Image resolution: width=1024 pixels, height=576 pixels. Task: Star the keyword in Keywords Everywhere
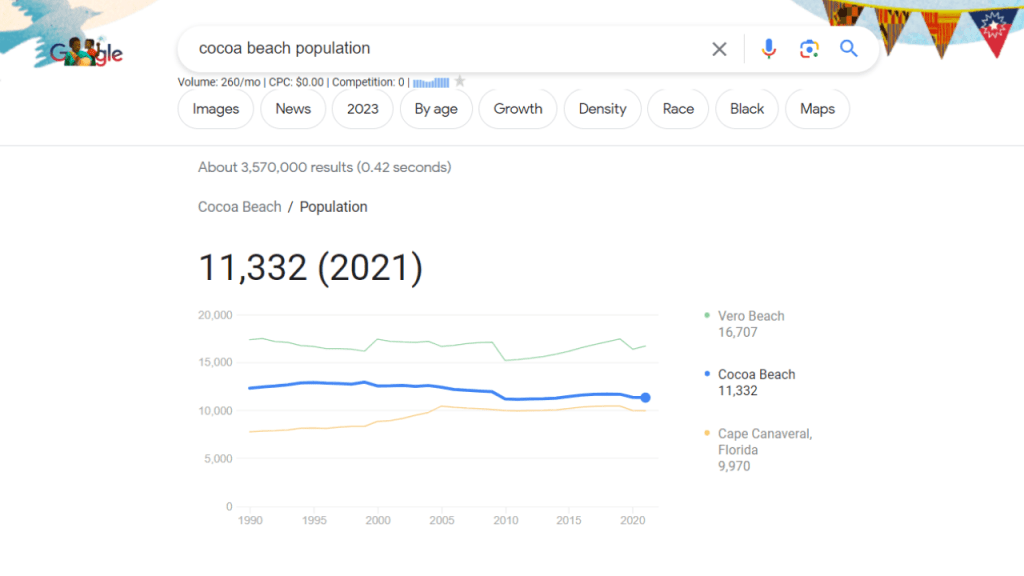[459, 81]
